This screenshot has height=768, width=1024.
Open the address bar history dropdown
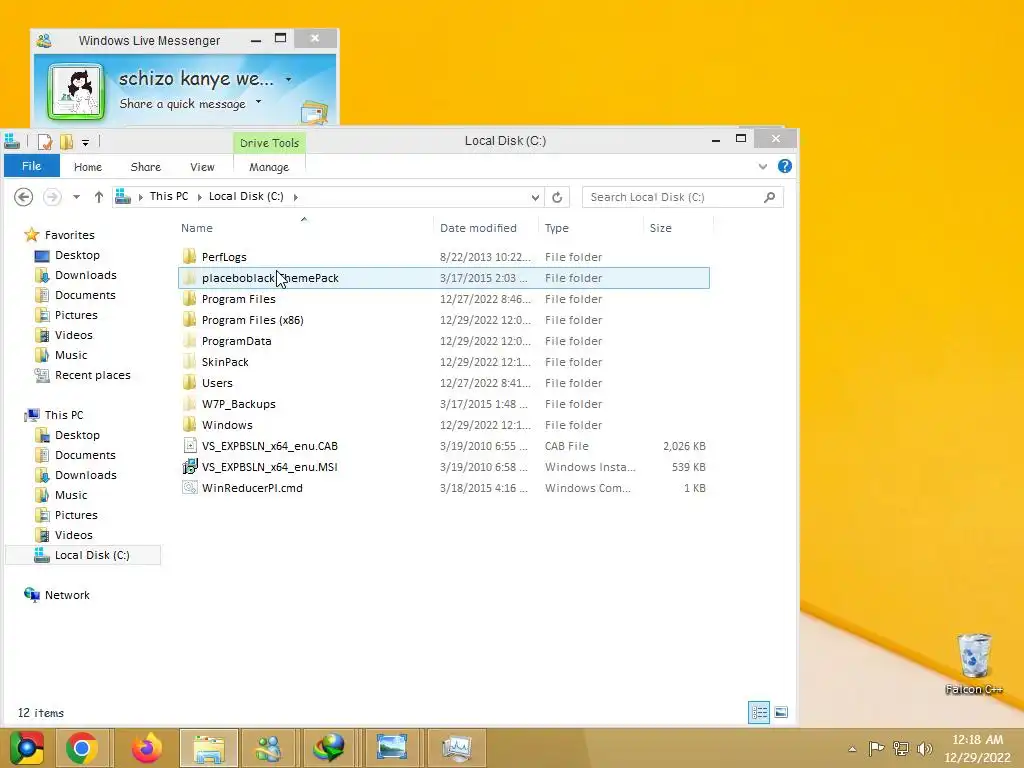point(535,197)
